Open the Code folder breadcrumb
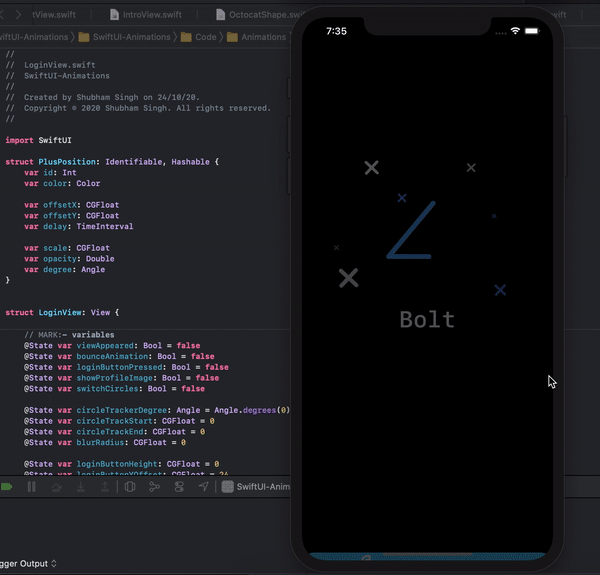Image resolution: width=600 pixels, height=575 pixels. coord(199,37)
